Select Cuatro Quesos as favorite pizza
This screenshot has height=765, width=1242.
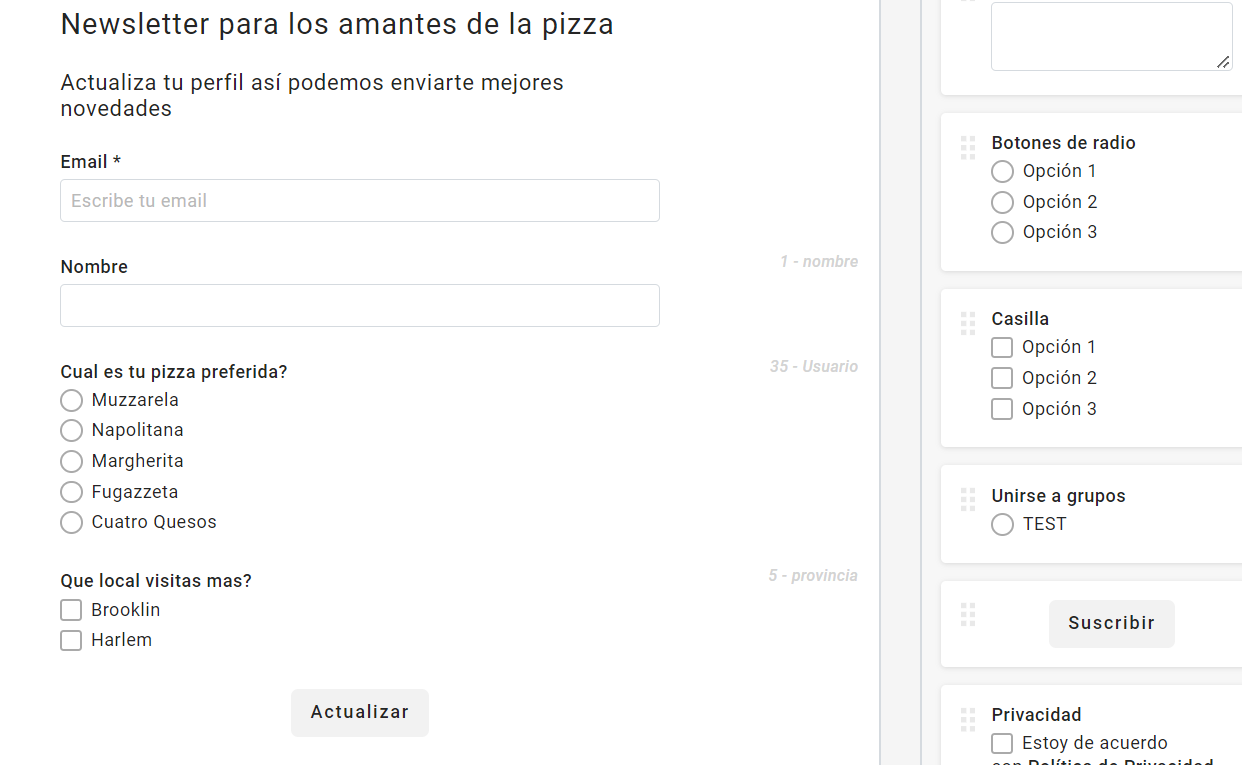(71, 523)
